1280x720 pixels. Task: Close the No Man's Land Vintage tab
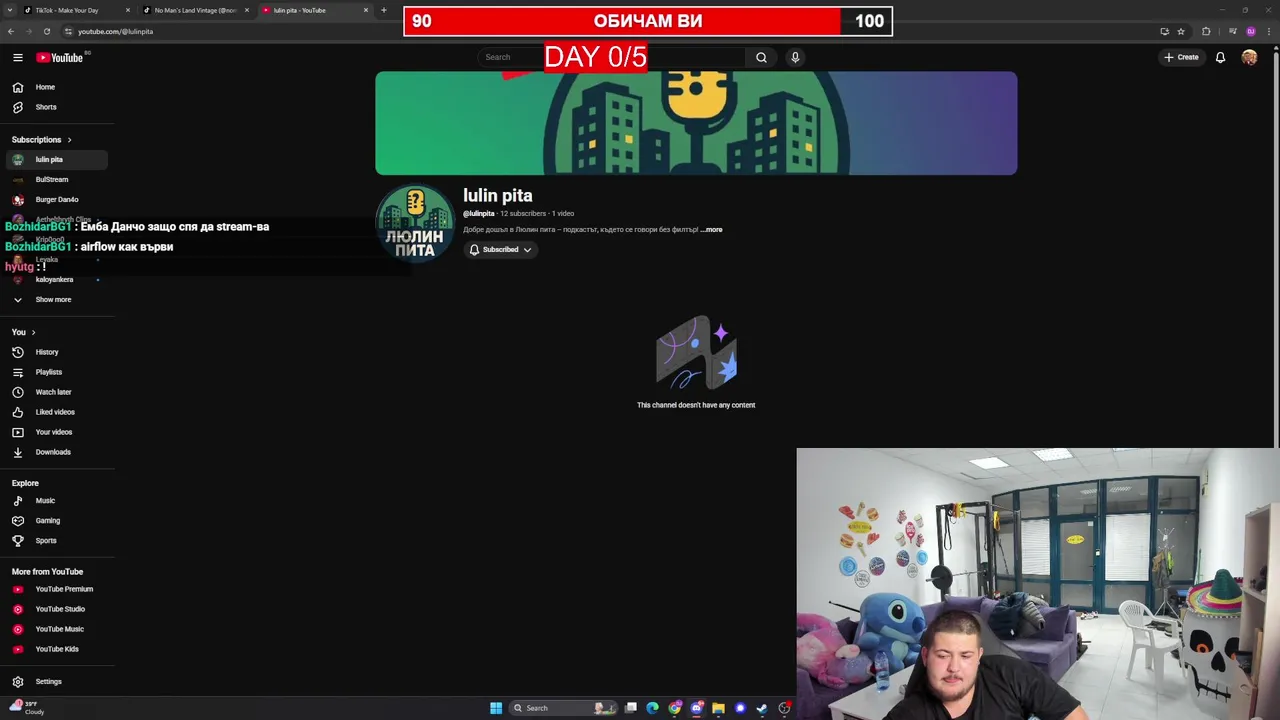[247, 10]
